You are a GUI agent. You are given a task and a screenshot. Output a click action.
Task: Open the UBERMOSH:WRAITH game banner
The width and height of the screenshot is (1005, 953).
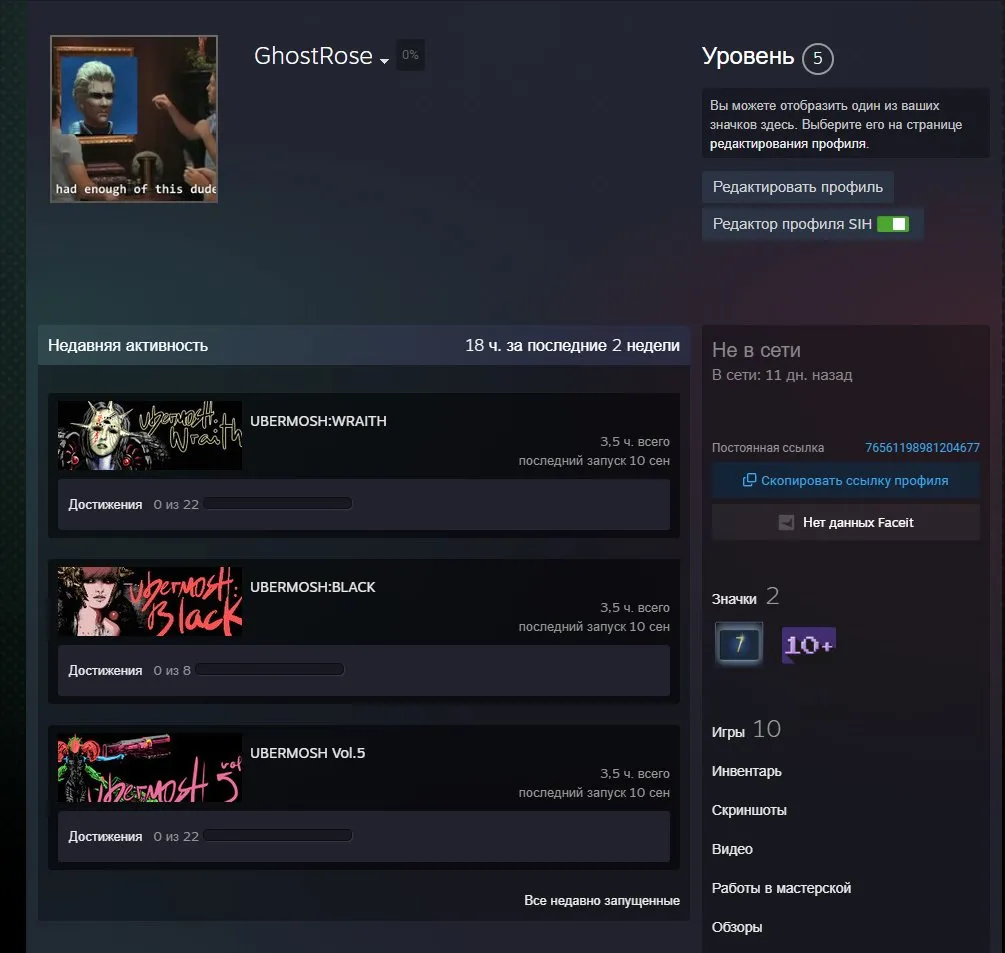pos(150,435)
